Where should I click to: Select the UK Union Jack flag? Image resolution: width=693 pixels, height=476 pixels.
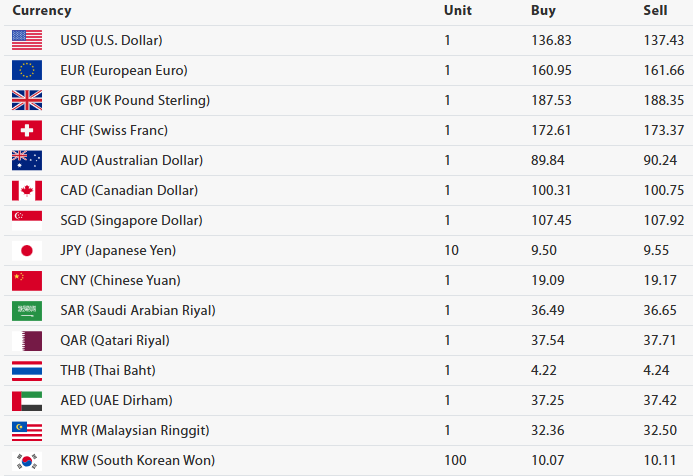[27, 100]
